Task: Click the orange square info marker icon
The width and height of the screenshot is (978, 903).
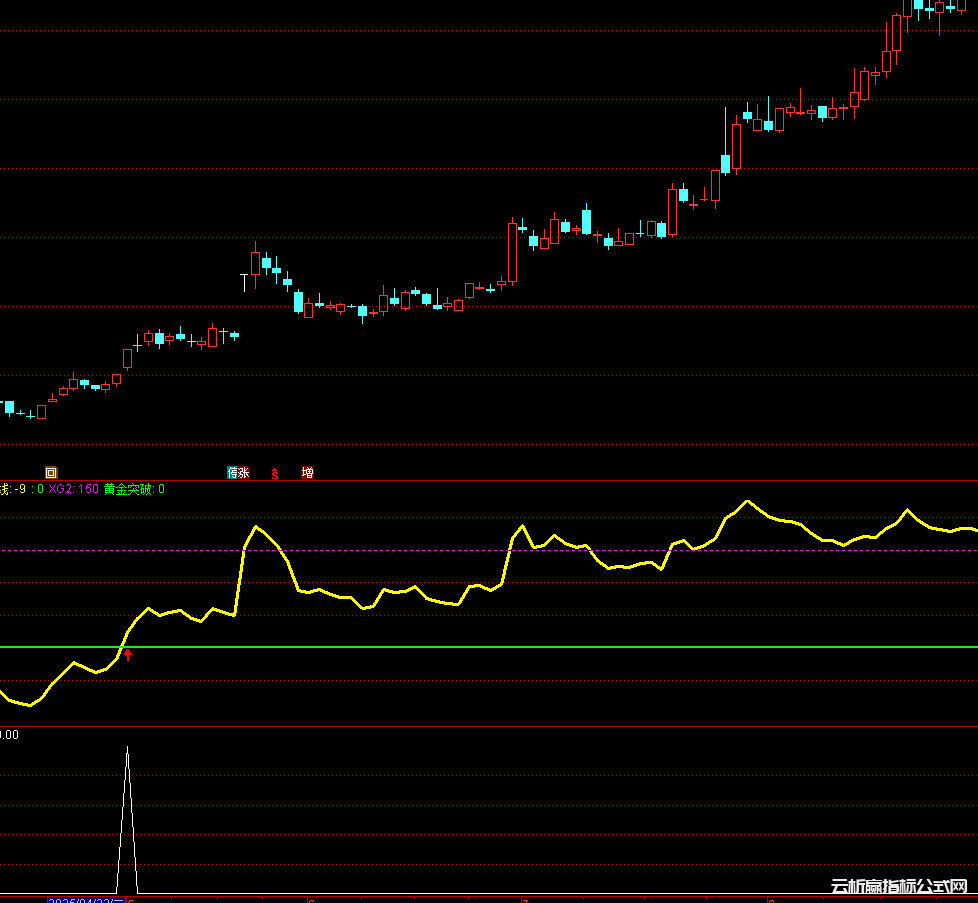Action: (x=52, y=472)
